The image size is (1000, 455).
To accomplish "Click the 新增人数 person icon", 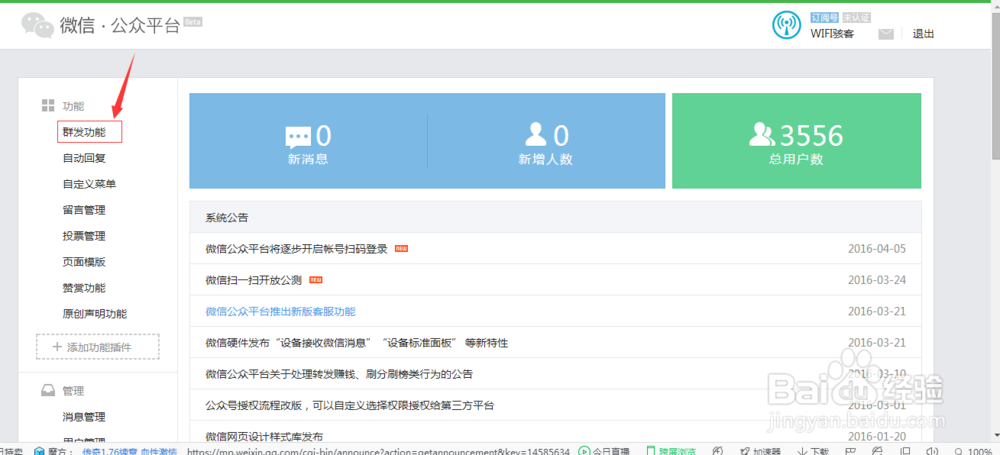I will coord(536,135).
